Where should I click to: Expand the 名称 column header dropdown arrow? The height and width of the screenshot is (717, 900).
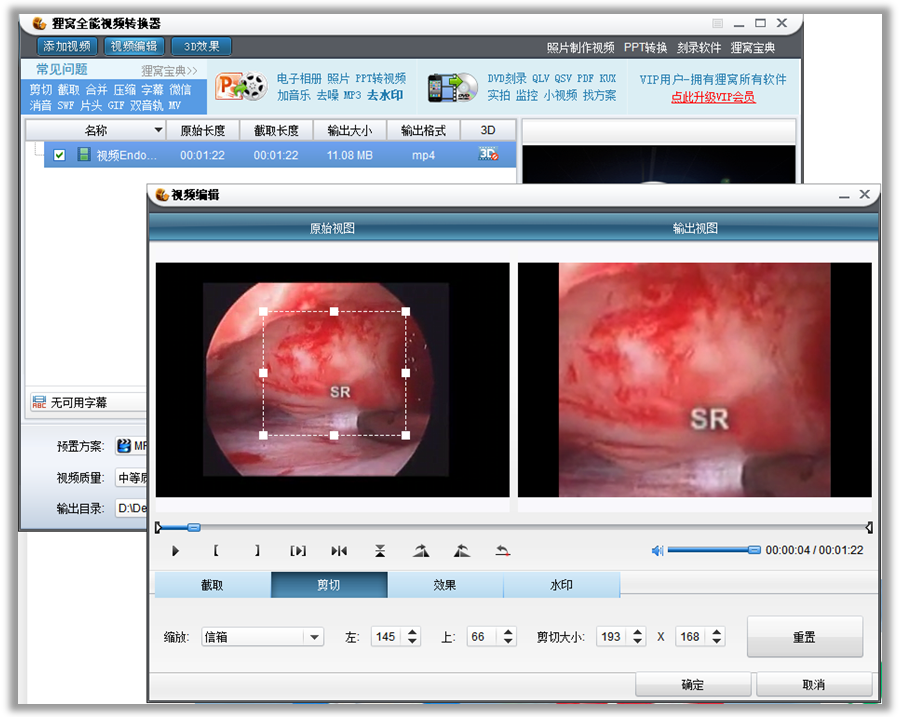pyautogui.click(x=158, y=130)
